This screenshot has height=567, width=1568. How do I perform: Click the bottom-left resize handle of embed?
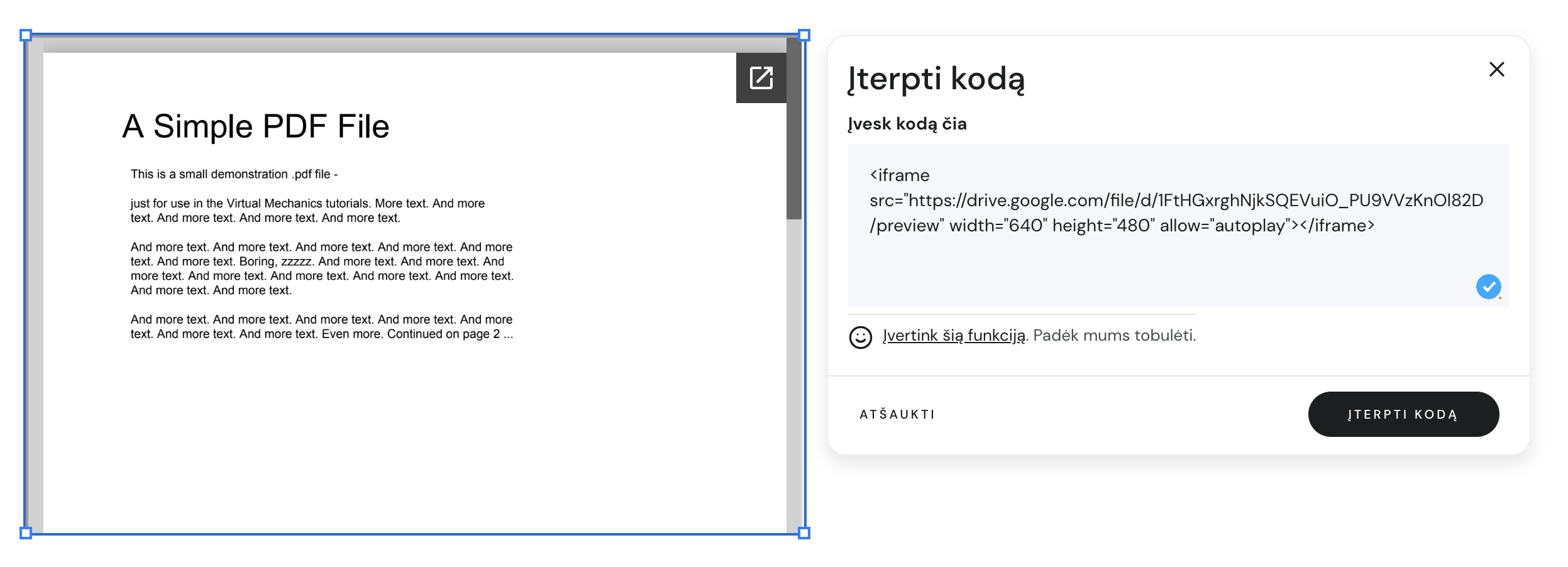click(26, 533)
